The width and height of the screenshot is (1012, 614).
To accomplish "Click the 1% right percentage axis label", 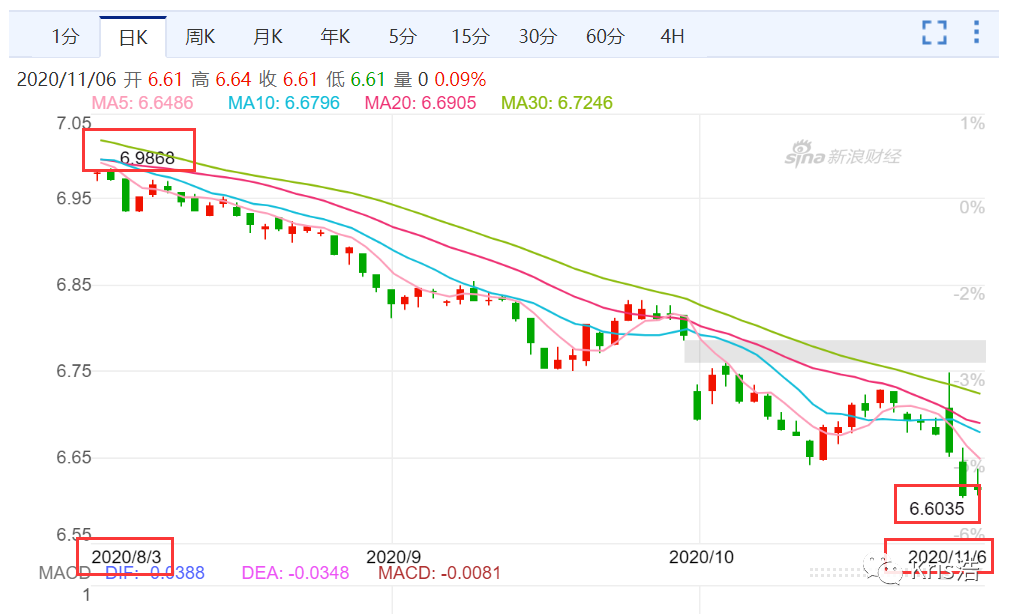I will tap(972, 123).
